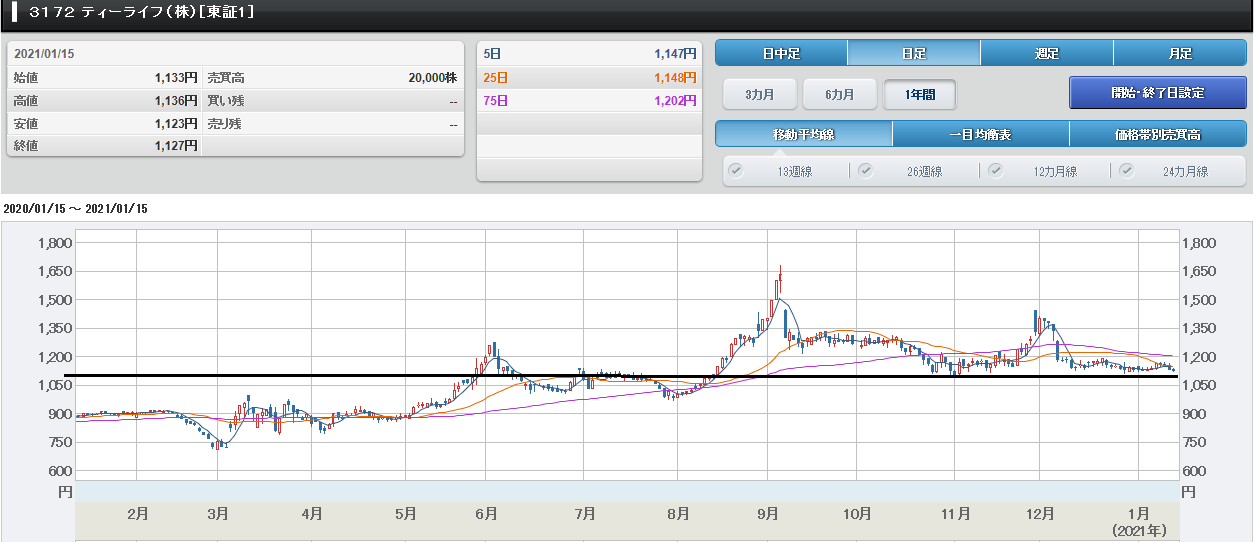This screenshot has height=542, width=1257.
Task: Toggle the 13週線 checkmark icon
Action: click(736, 170)
